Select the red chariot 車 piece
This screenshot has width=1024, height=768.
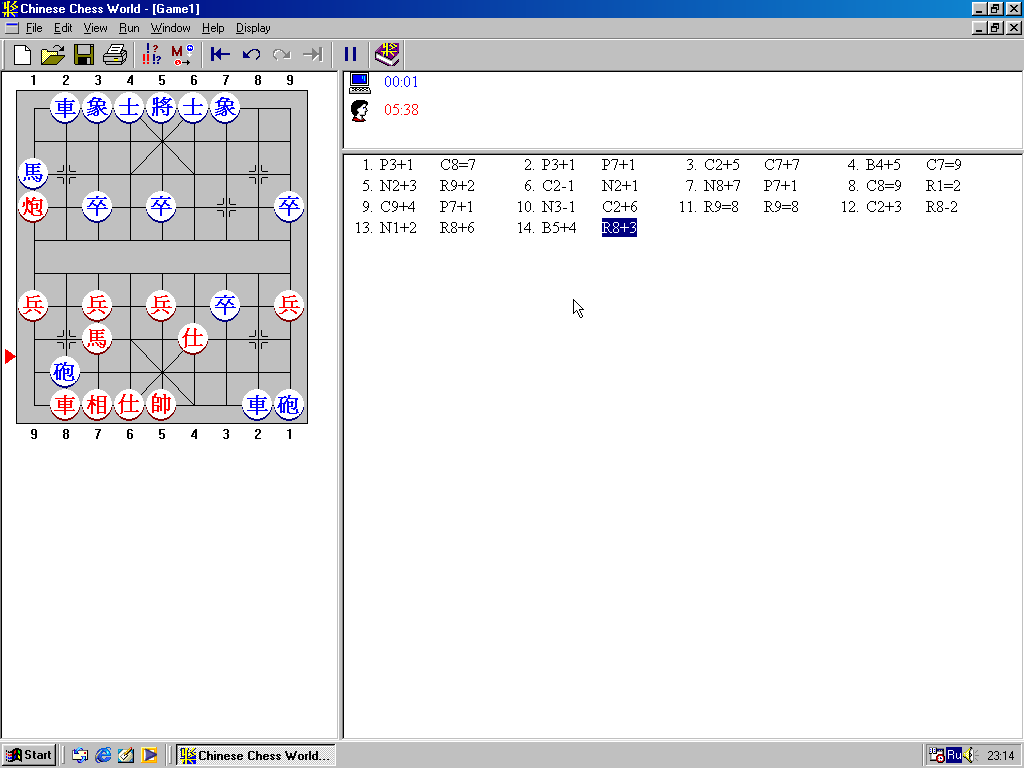[x=65, y=404]
